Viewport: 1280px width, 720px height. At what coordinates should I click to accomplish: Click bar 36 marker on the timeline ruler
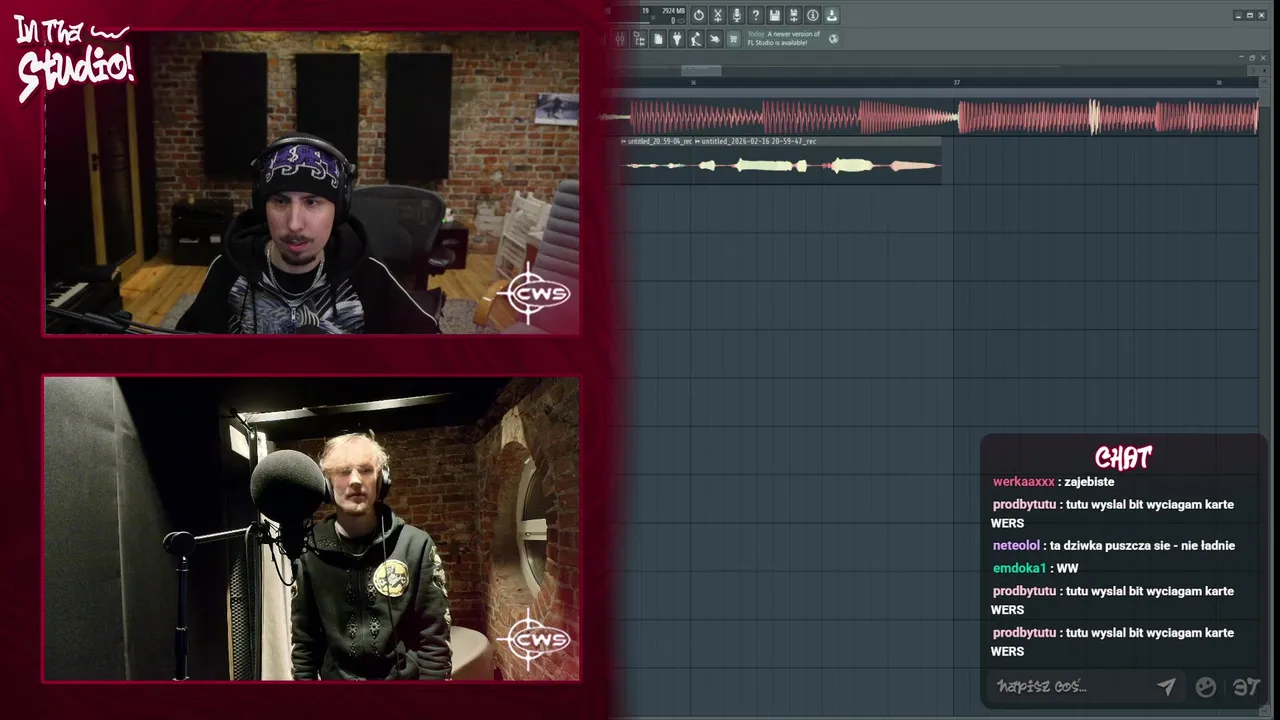click(693, 83)
